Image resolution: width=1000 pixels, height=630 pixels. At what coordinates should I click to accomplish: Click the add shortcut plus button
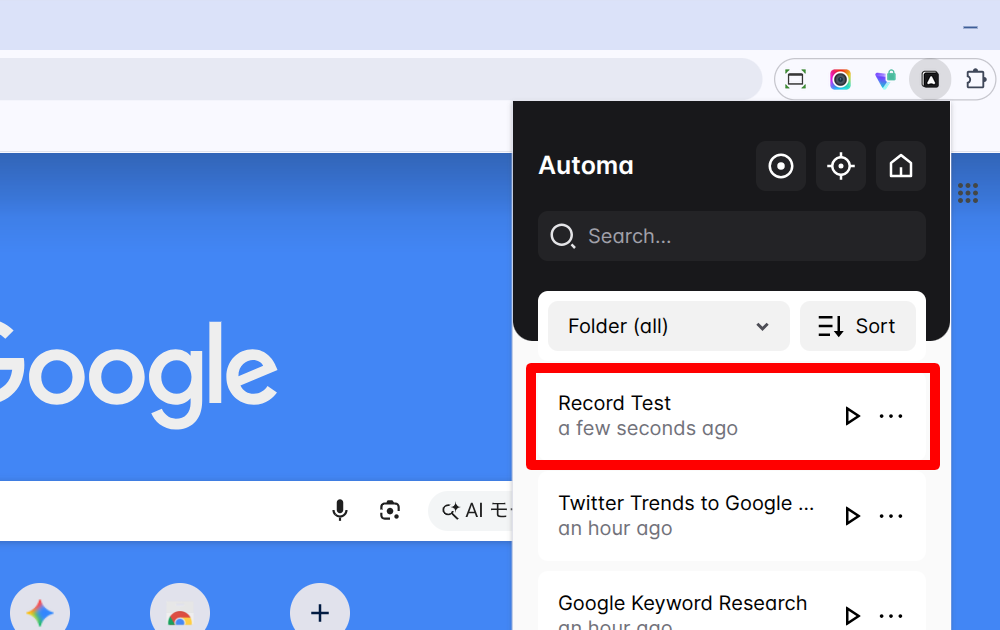coord(320,611)
